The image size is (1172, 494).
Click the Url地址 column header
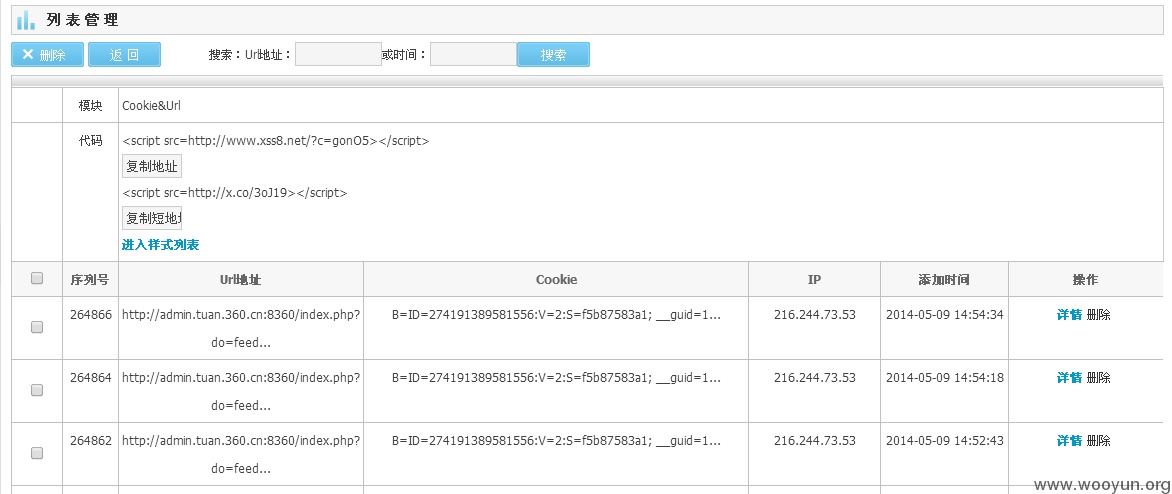(x=241, y=280)
